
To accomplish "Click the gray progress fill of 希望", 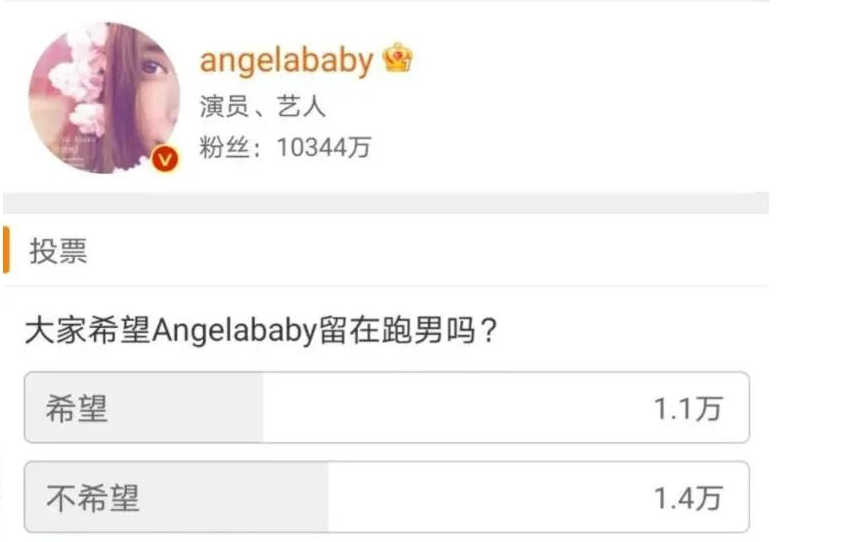I will (144, 407).
